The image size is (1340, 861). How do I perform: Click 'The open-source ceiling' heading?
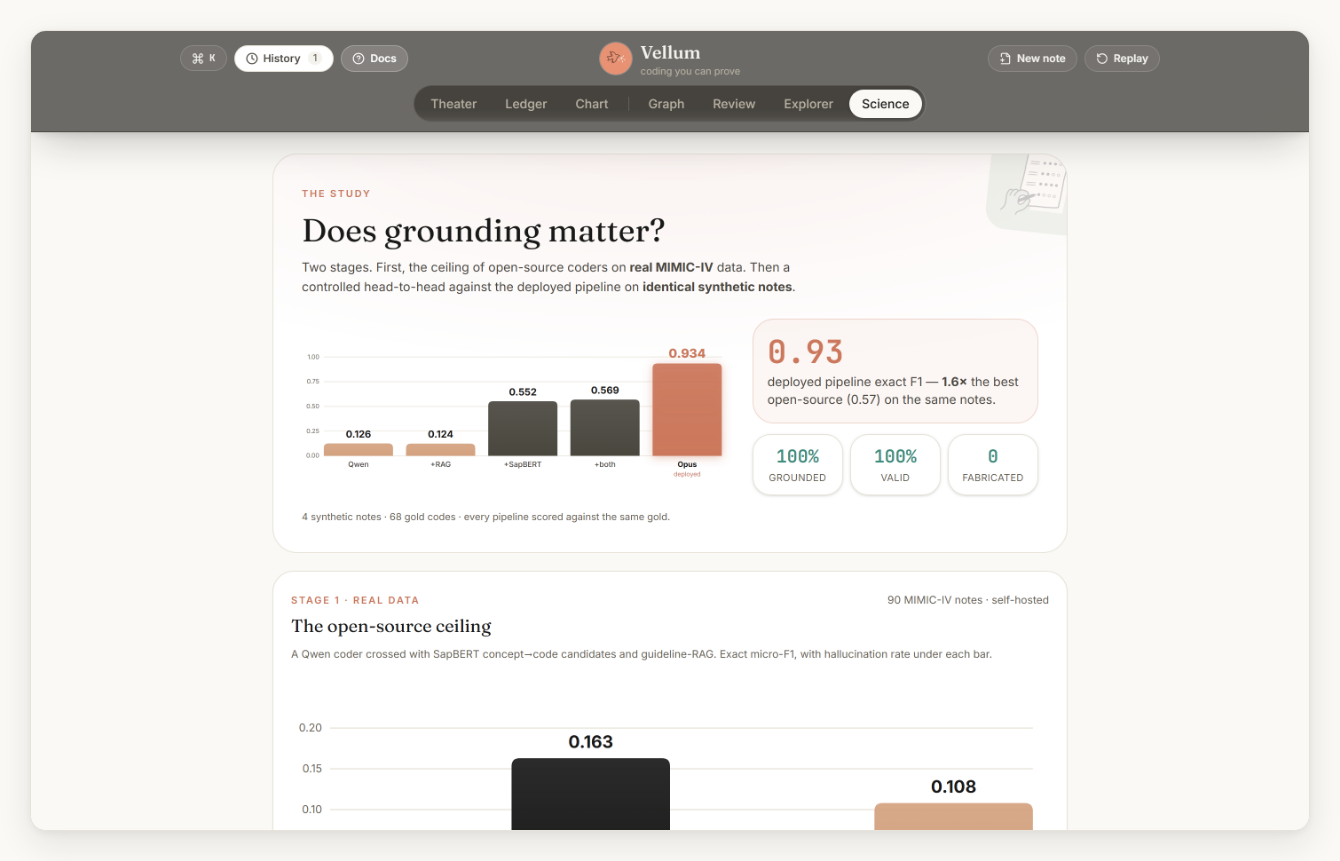(x=391, y=626)
